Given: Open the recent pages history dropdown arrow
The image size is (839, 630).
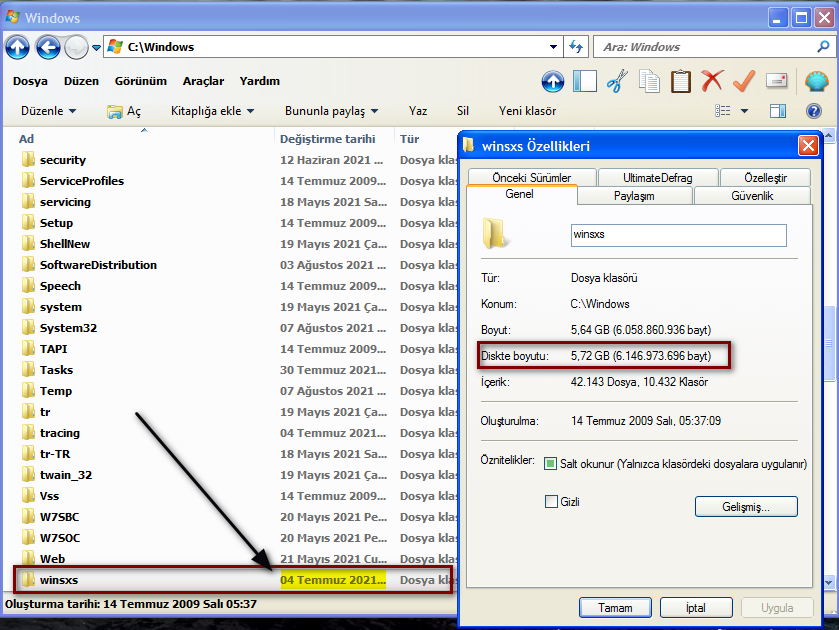Looking at the screenshot, I should 96,48.
